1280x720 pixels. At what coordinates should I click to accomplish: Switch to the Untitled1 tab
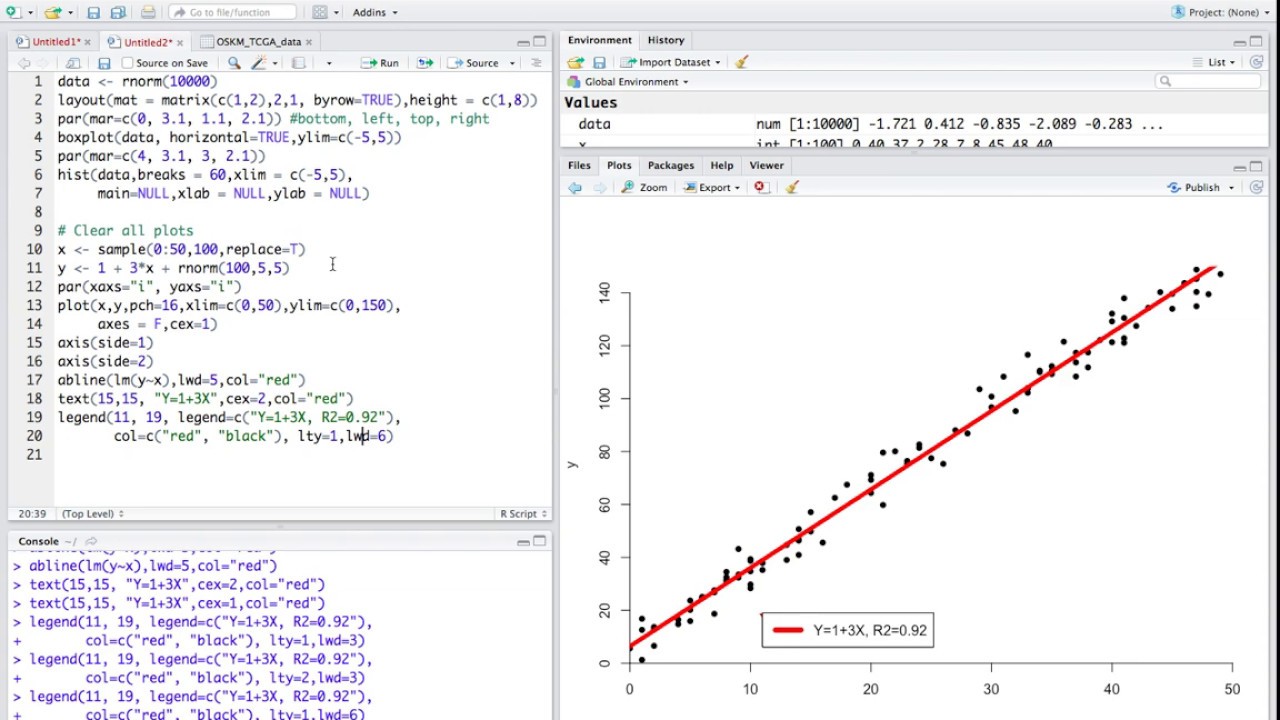pyautogui.click(x=55, y=42)
